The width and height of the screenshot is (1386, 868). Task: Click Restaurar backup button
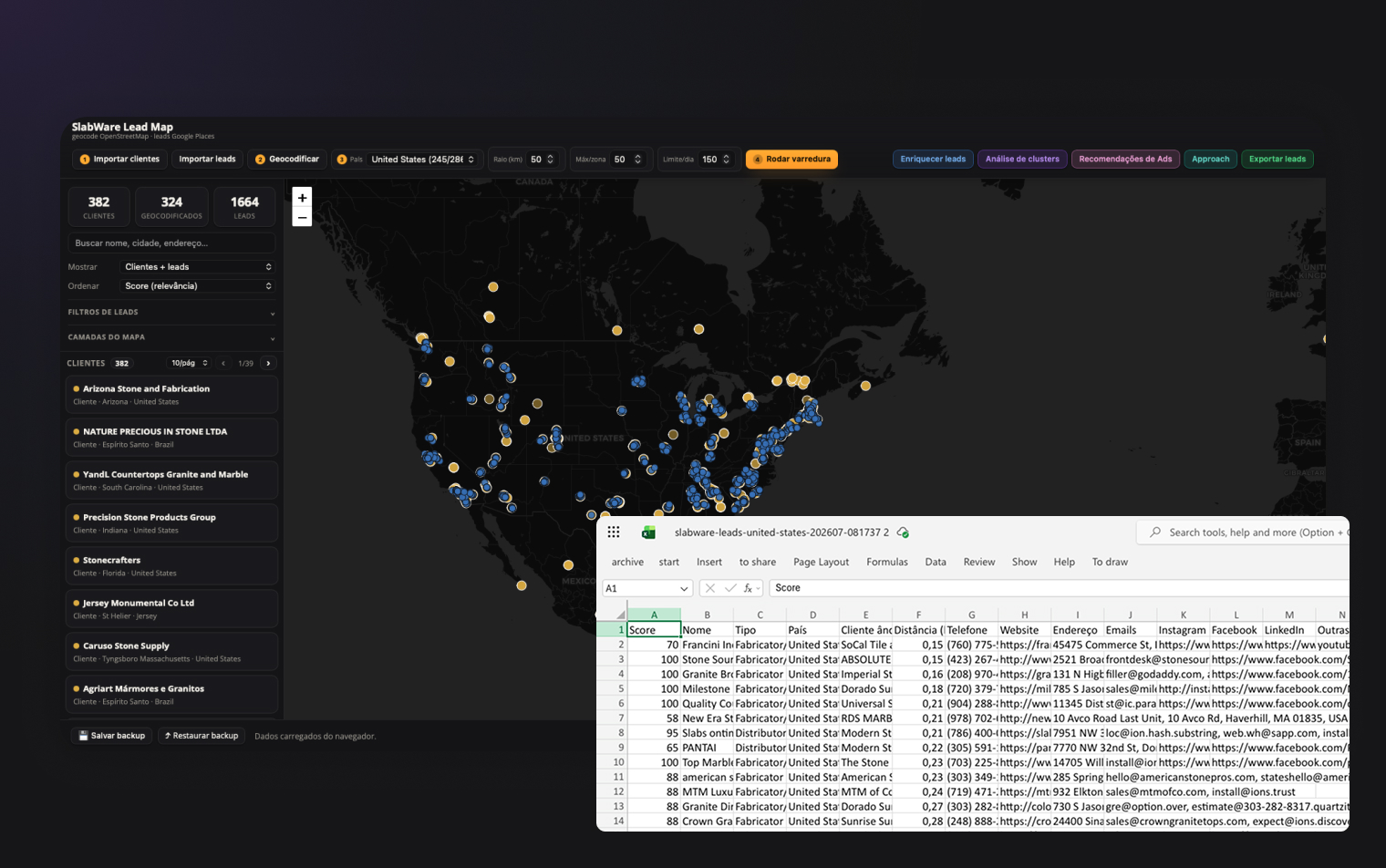pos(201,736)
